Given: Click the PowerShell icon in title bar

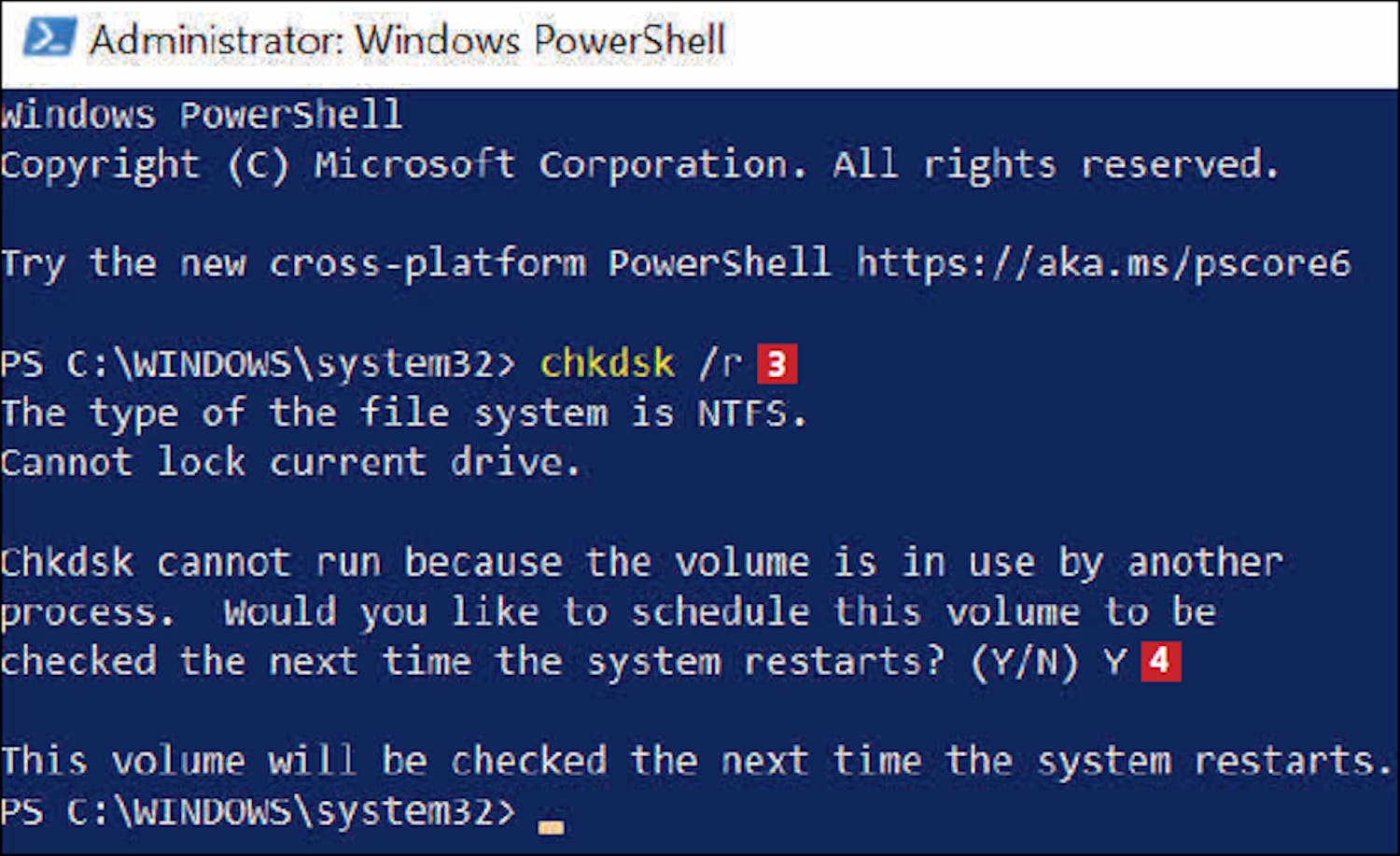Looking at the screenshot, I should 49,37.
